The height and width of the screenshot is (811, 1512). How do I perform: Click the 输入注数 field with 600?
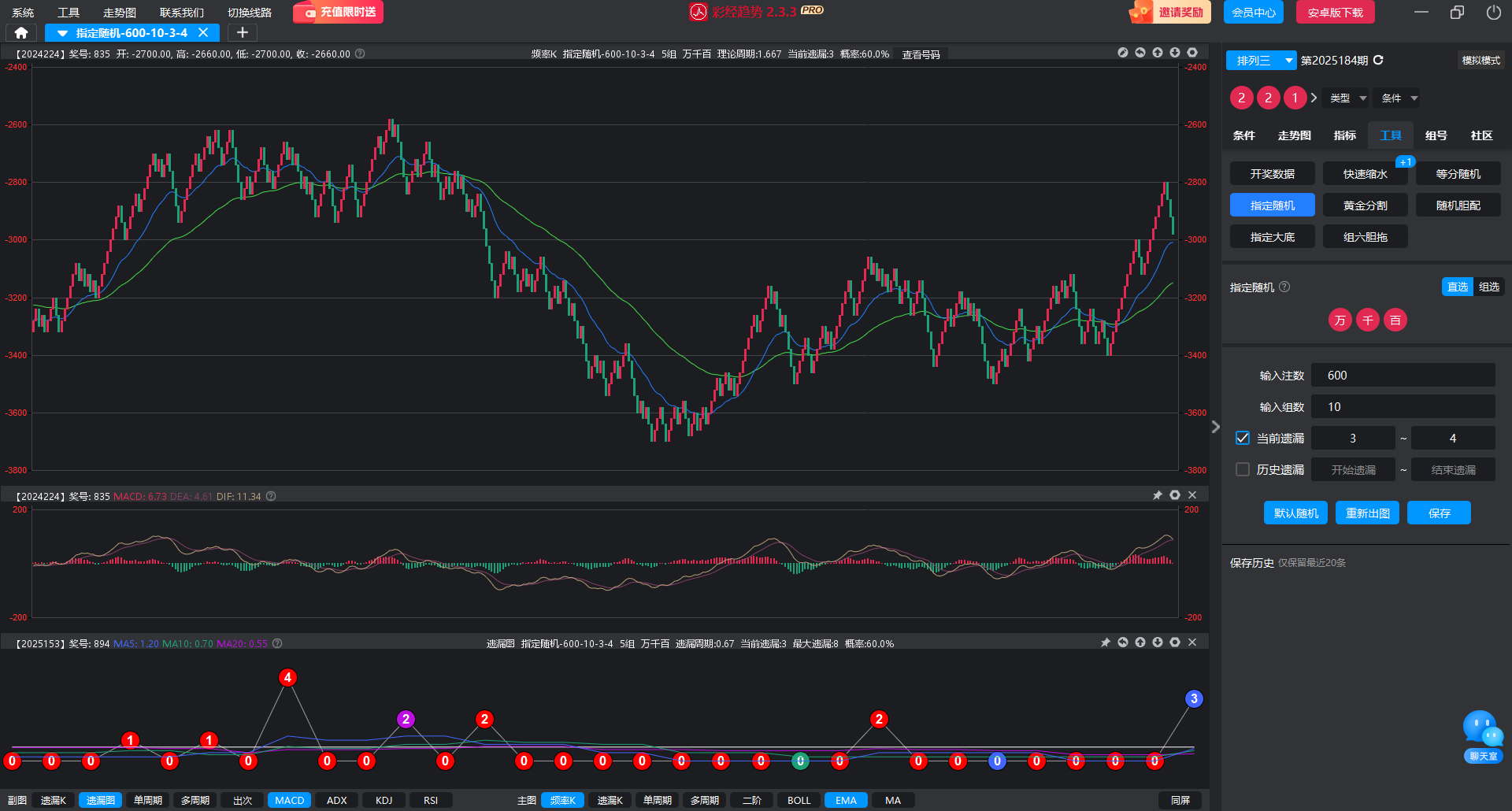[1403, 375]
